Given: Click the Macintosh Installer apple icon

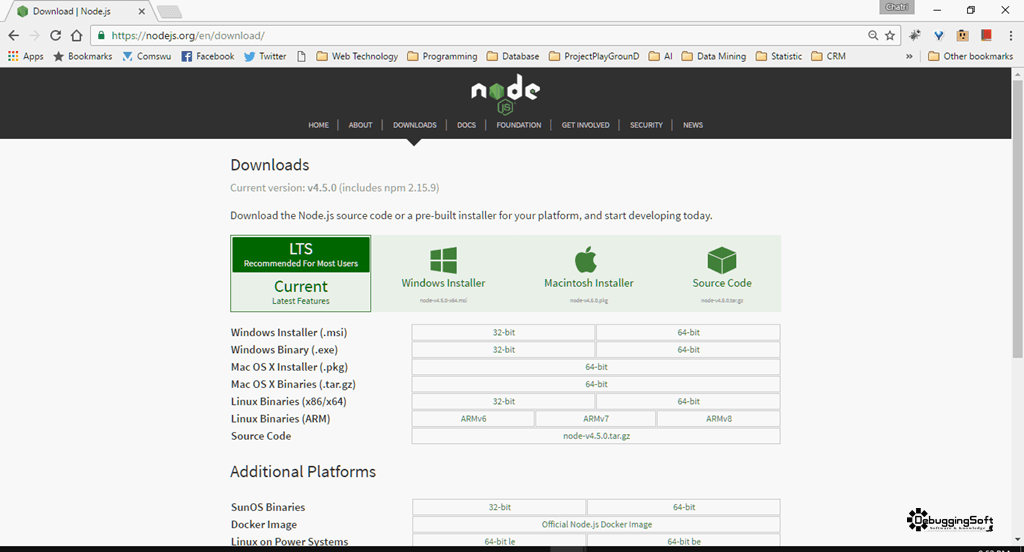Looking at the screenshot, I should click(586, 259).
